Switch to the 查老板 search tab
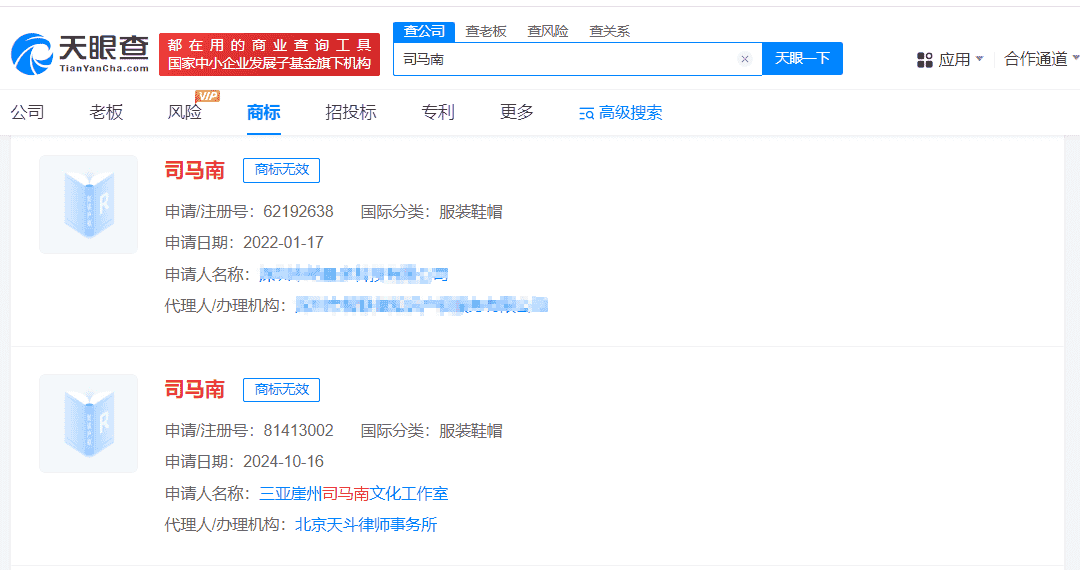The height and width of the screenshot is (570, 1080). [486, 31]
